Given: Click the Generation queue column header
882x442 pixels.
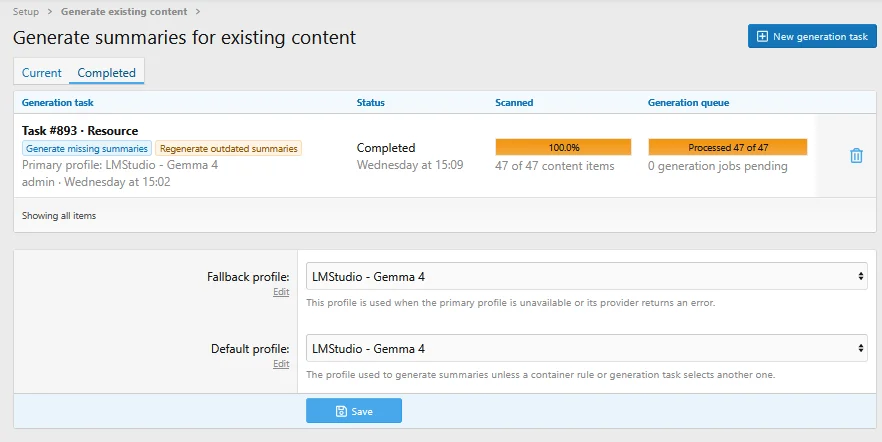Looking at the screenshot, I should tap(688, 102).
